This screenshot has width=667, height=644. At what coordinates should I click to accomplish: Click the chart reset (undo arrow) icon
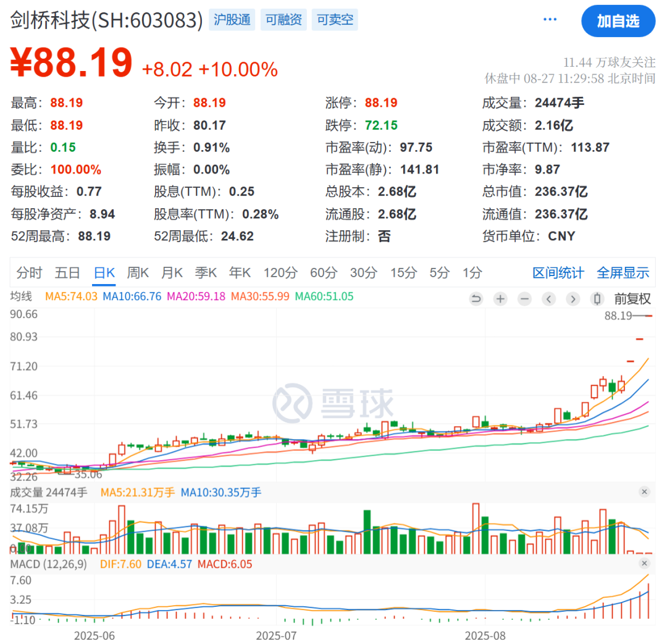(x=476, y=299)
